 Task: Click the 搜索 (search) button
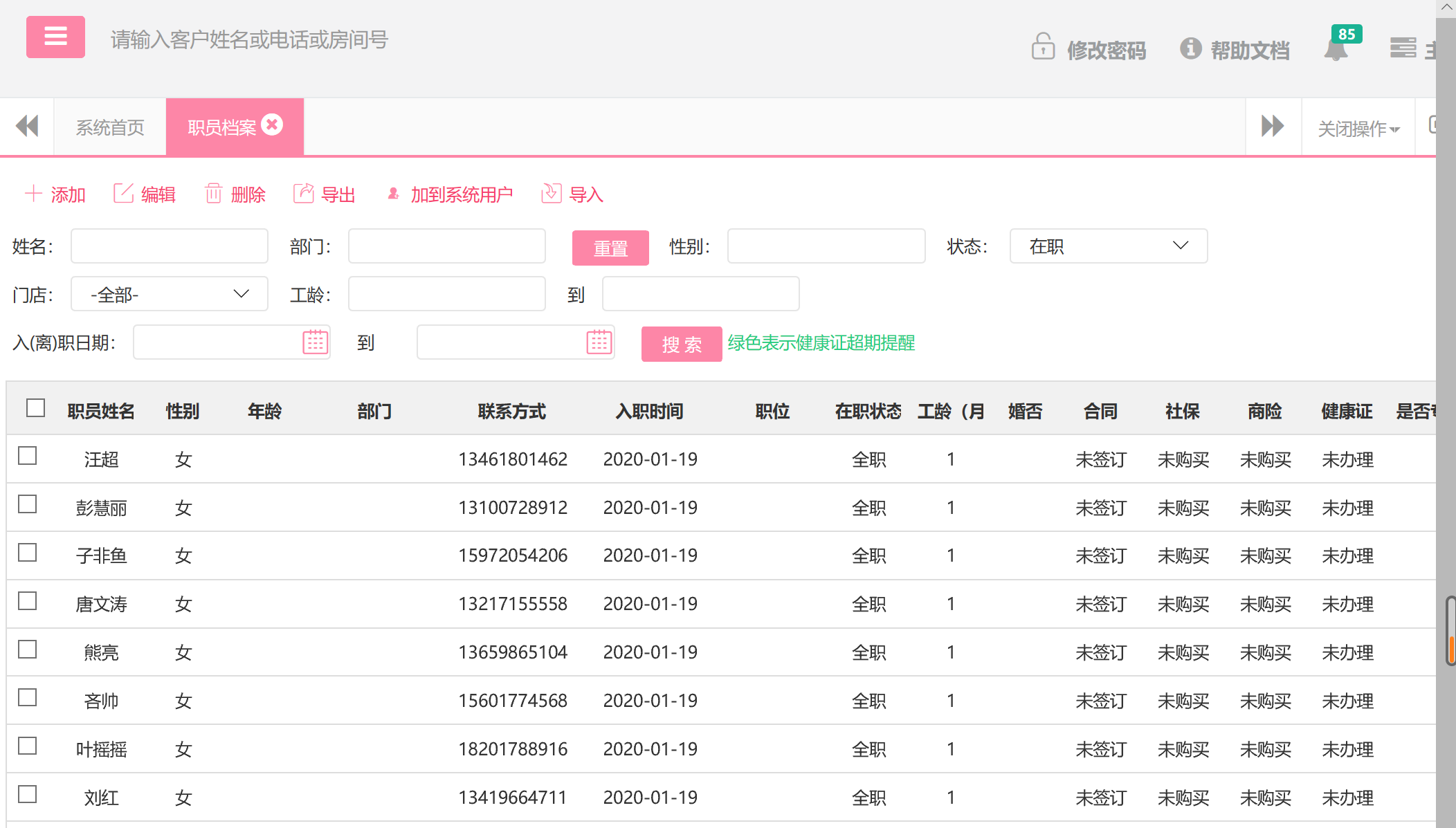[681, 344]
